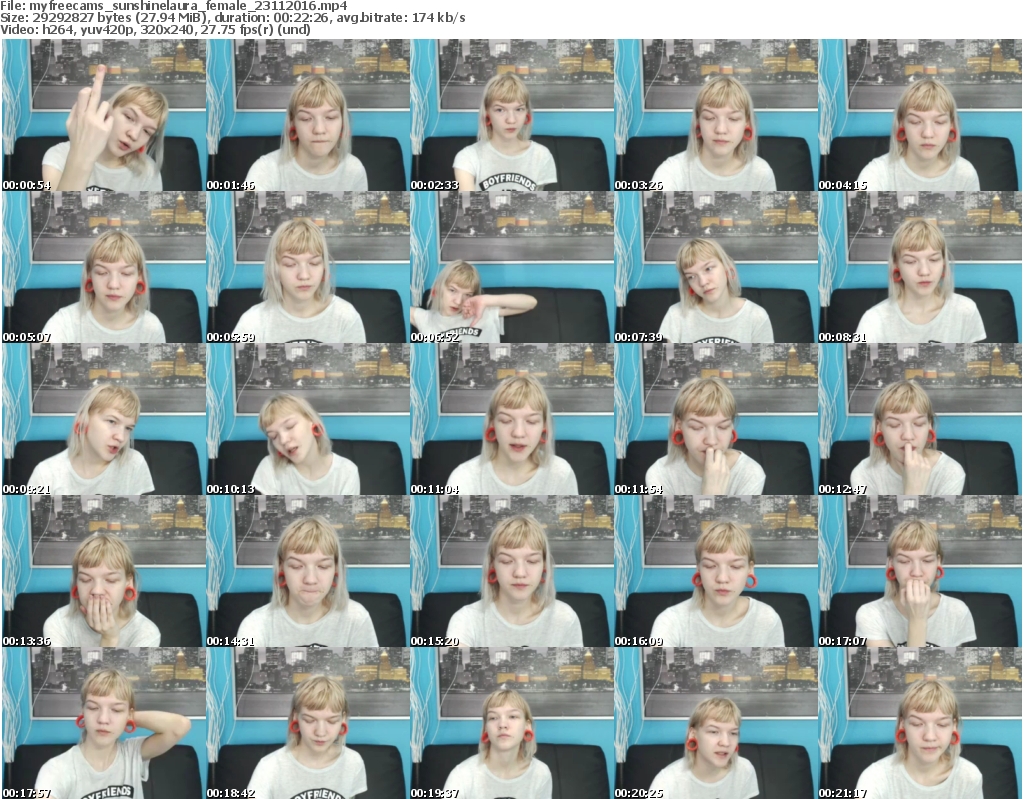Select thumbnail timestamped 00:16:09
Image resolution: width=1024 pixels, height=799 pixels.
(716, 572)
